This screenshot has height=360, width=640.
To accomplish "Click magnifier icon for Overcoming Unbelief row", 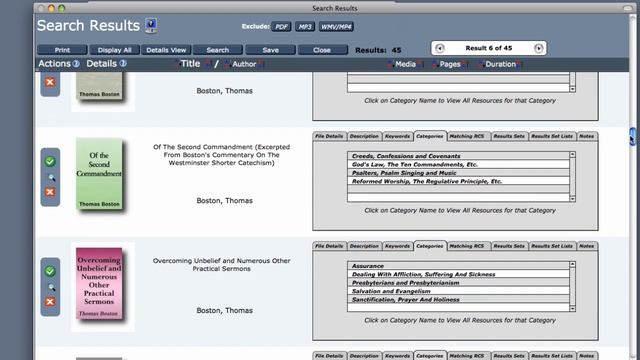I will pyautogui.click(x=51, y=287).
